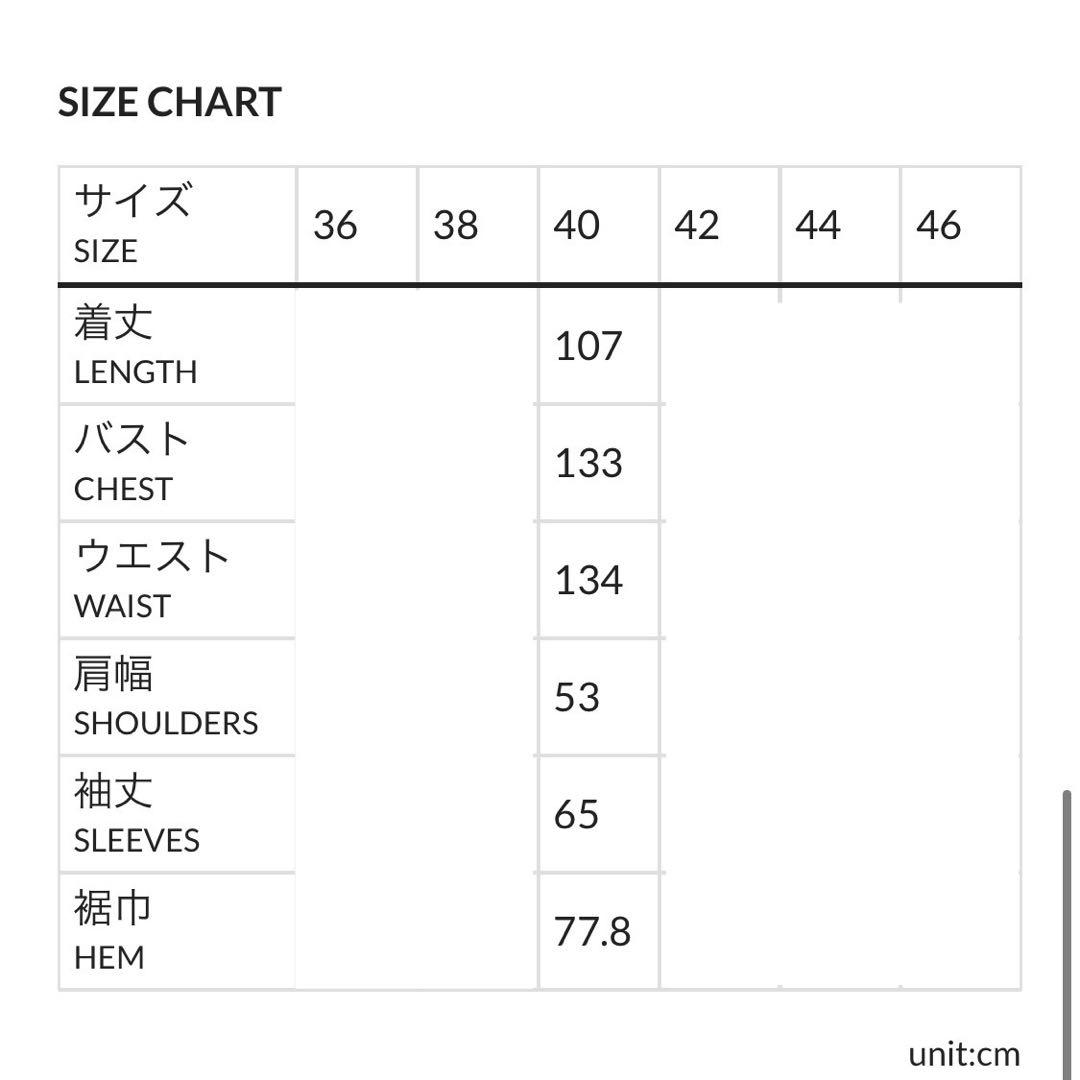Select size 40 column header
This screenshot has height=1080, width=1080.
(577, 225)
